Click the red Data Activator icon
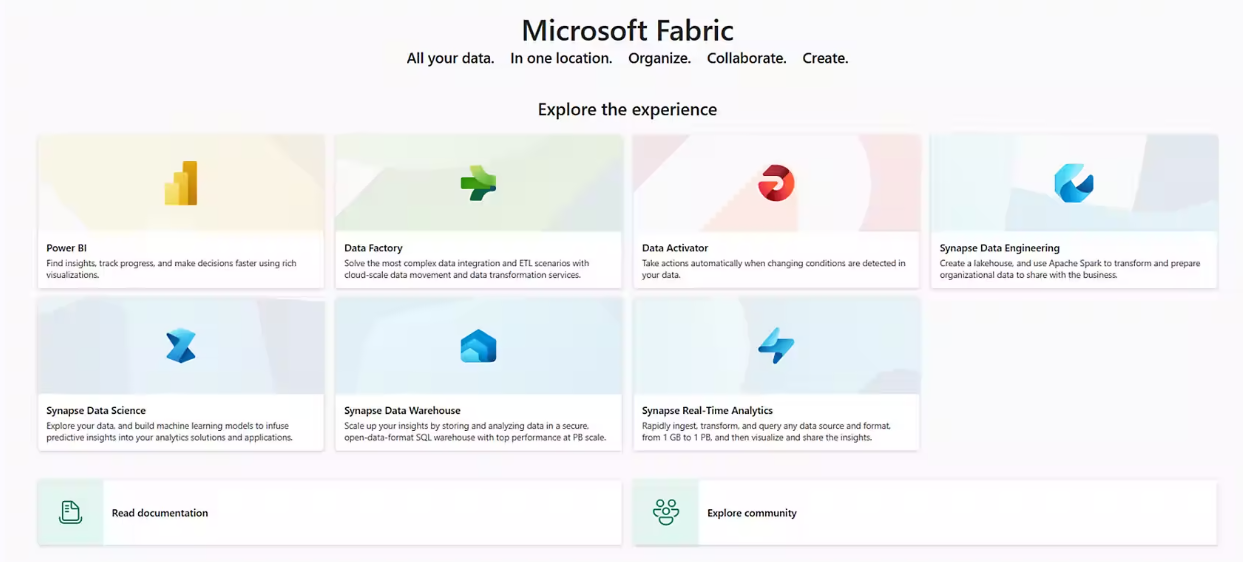 tap(776, 183)
